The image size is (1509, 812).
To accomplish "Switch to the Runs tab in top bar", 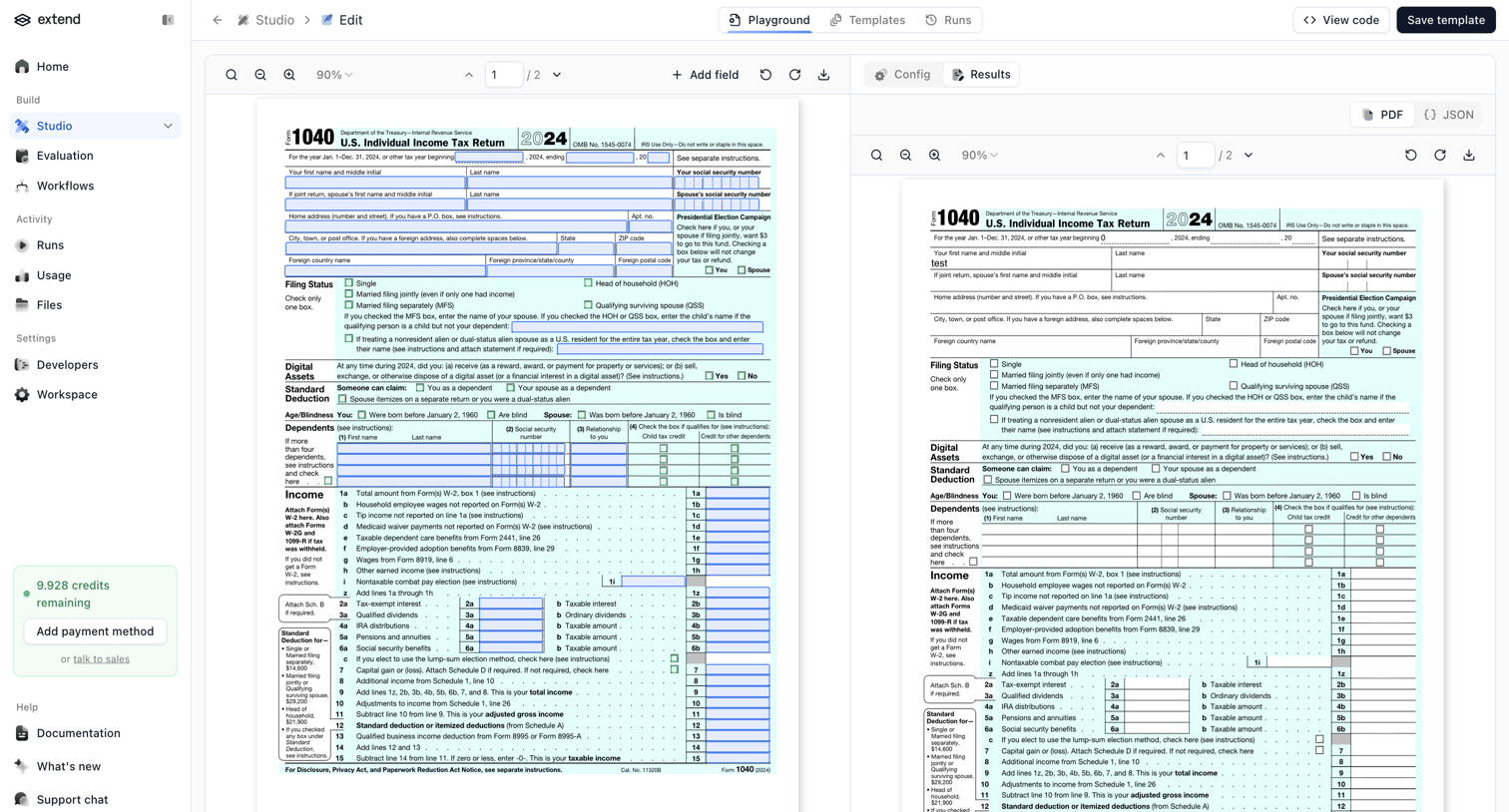I will tap(948, 20).
